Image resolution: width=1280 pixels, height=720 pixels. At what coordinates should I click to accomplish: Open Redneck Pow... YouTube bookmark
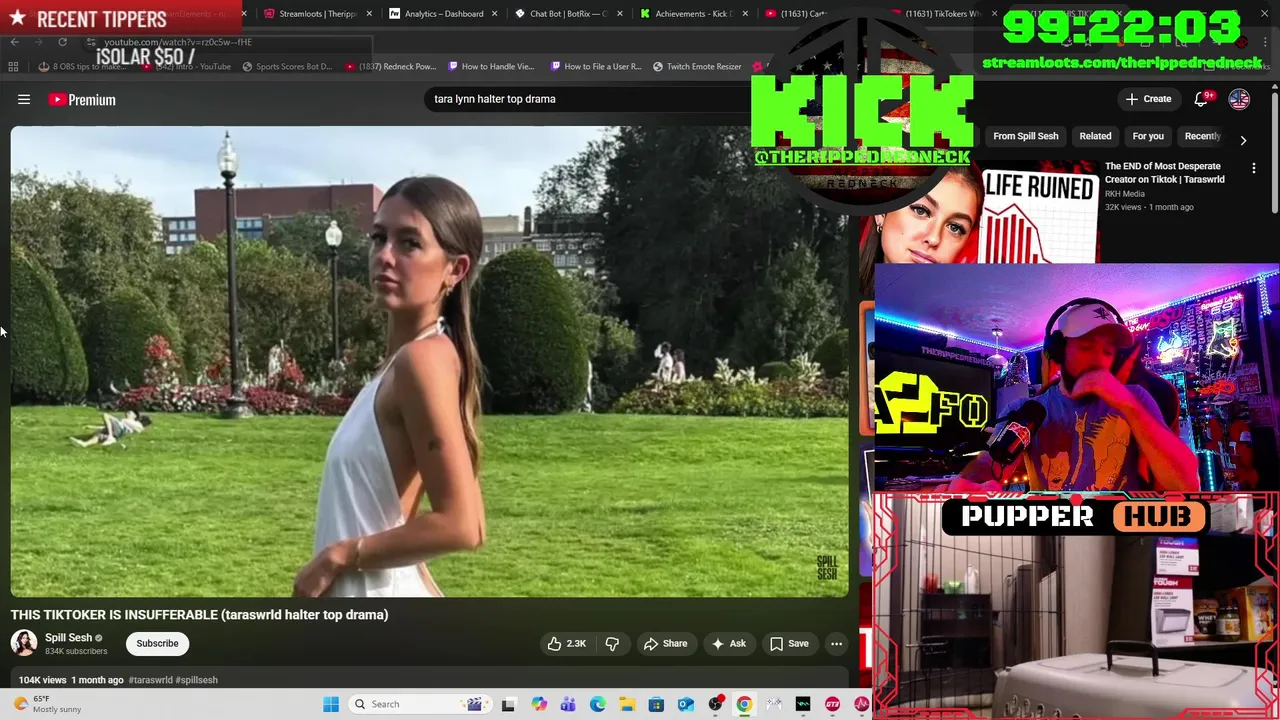tap(391, 67)
